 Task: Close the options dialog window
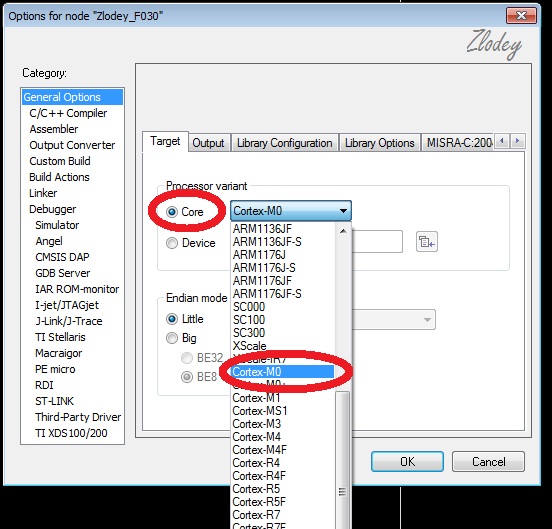point(521,15)
